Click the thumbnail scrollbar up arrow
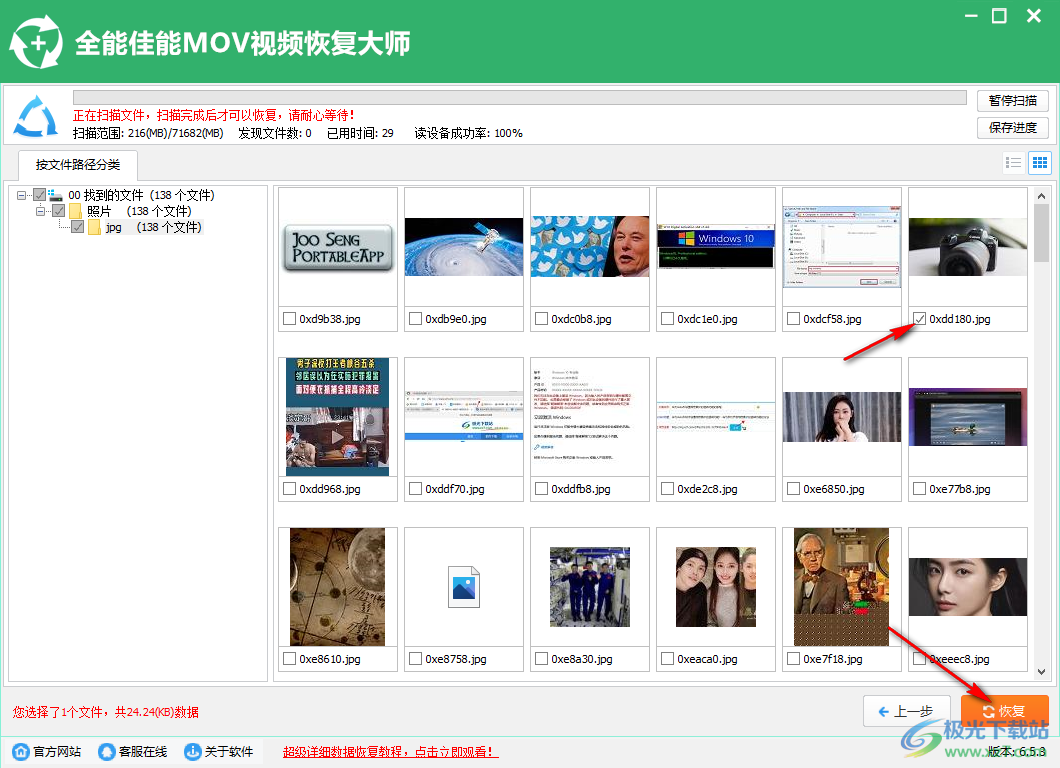The image size is (1060, 768). [x=1041, y=195]
